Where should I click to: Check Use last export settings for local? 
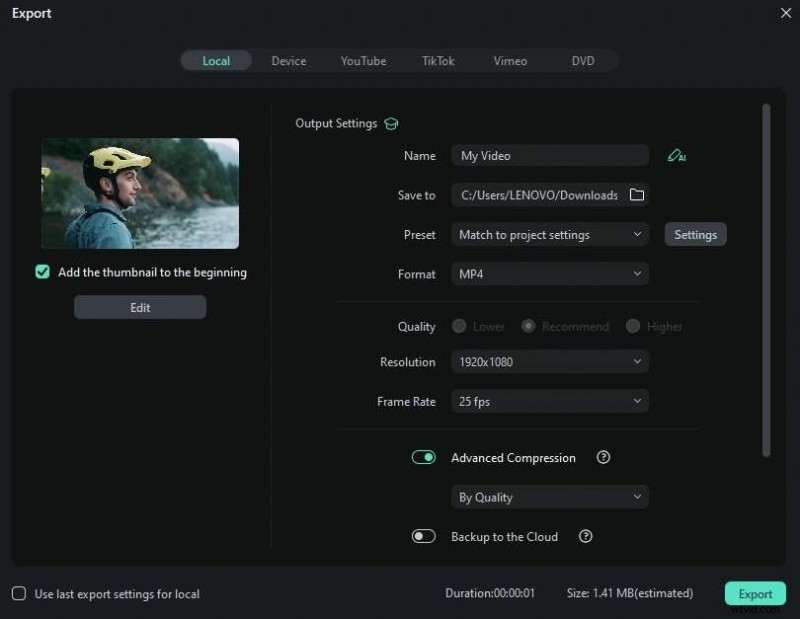point(17,593)
